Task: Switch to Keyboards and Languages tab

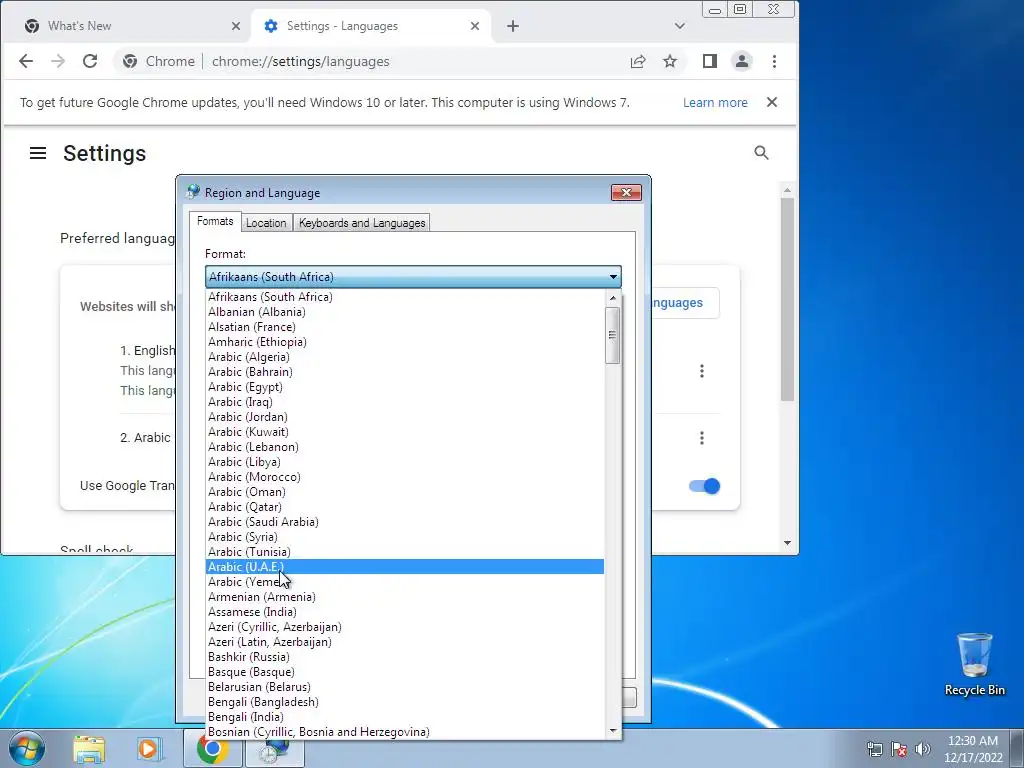Action: point(362,223)
